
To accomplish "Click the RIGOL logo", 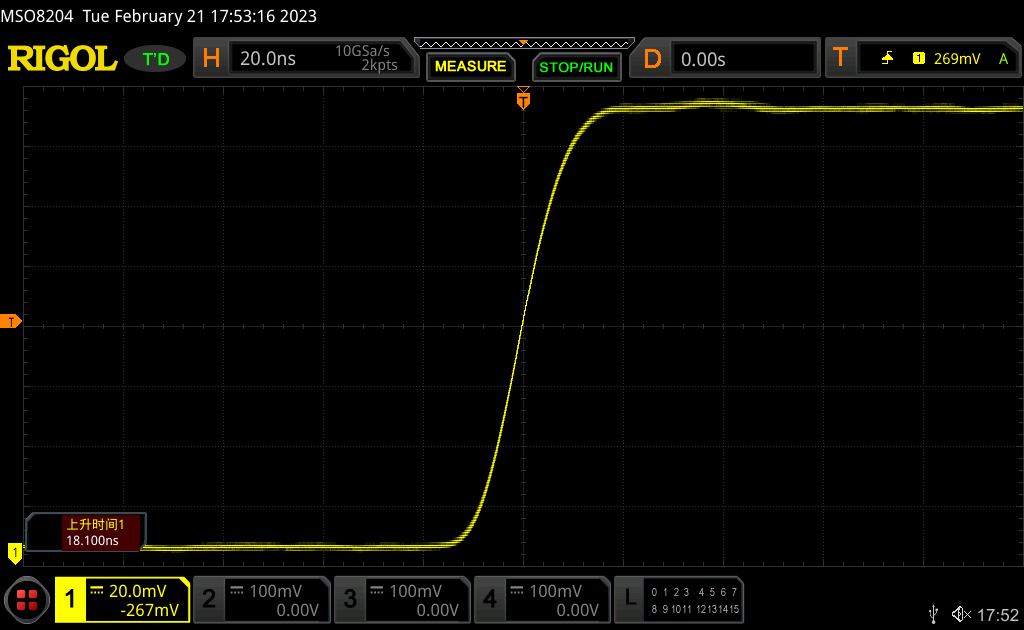I will coord(63,59).
